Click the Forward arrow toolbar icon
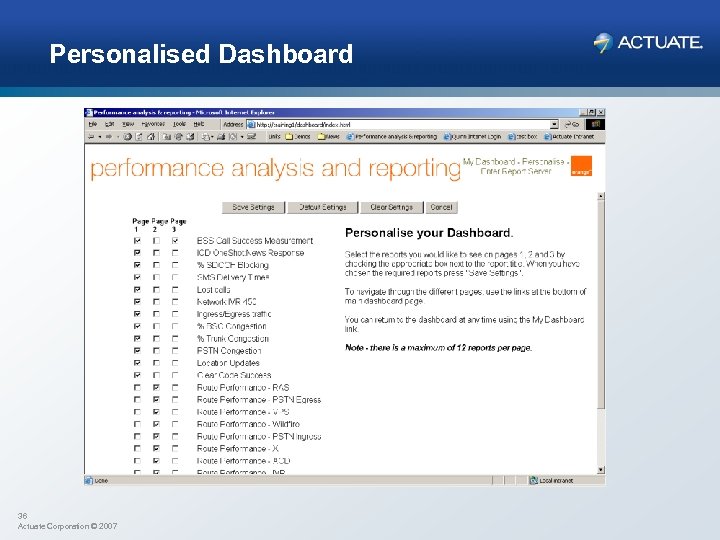This screenshot has width=720, height=540. 109,136
